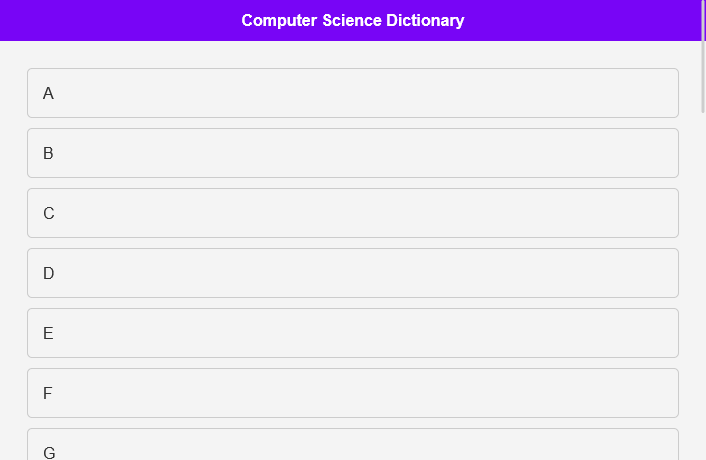Click the Computer Science Dictionary title
This screenshot has height=460, width=706.
352,21
